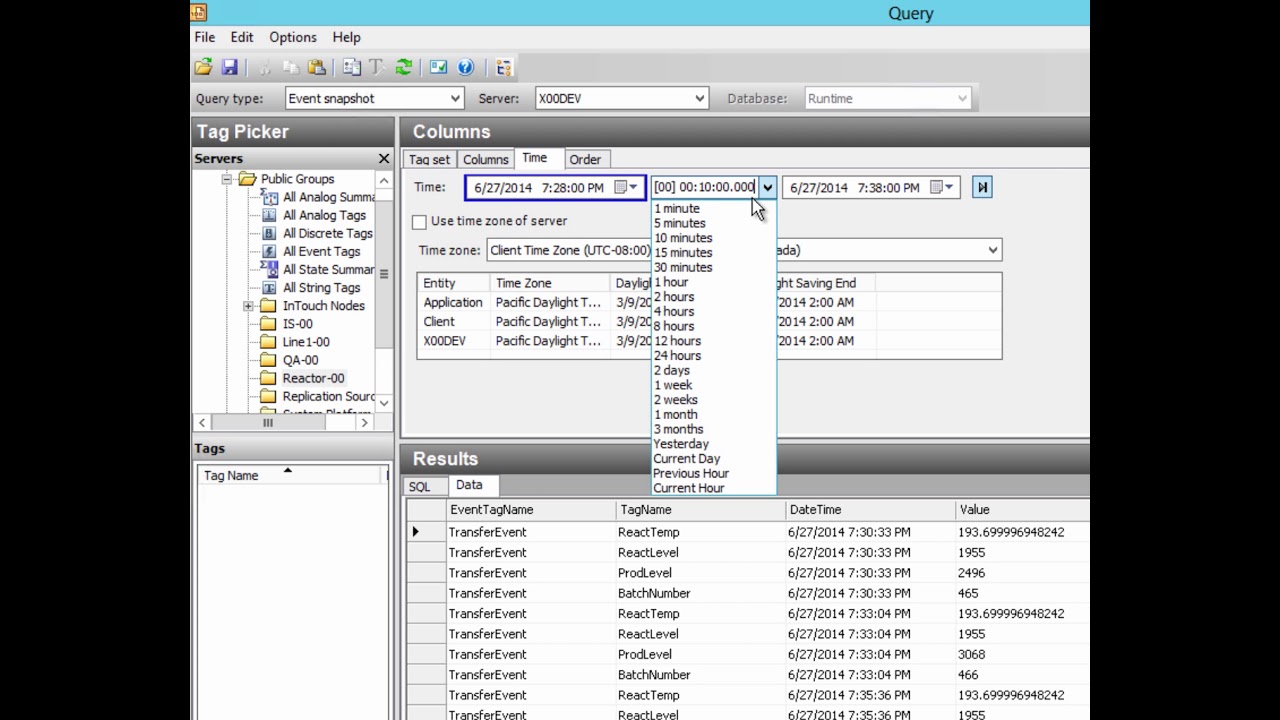
Task: Click the duration field showing 00:10:00.000
Action: 704,187
